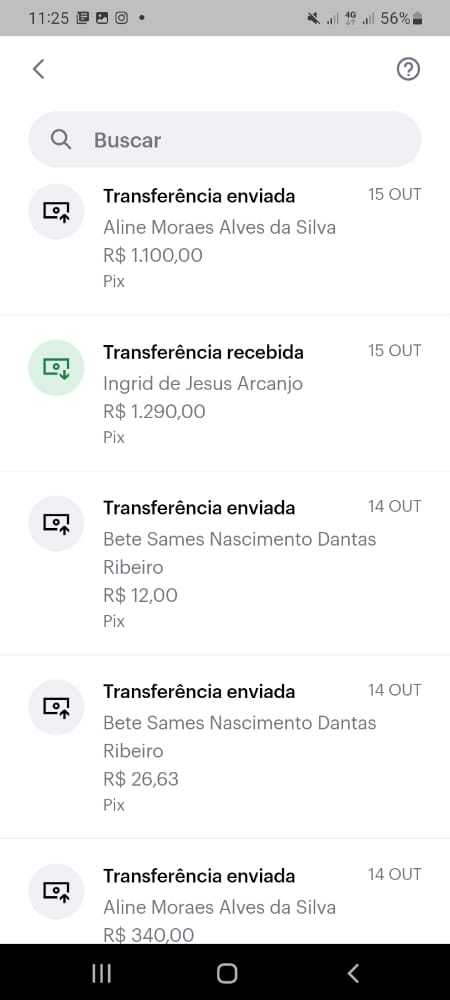Tap green received-transfer icon for Ingrid

(56, 367)
